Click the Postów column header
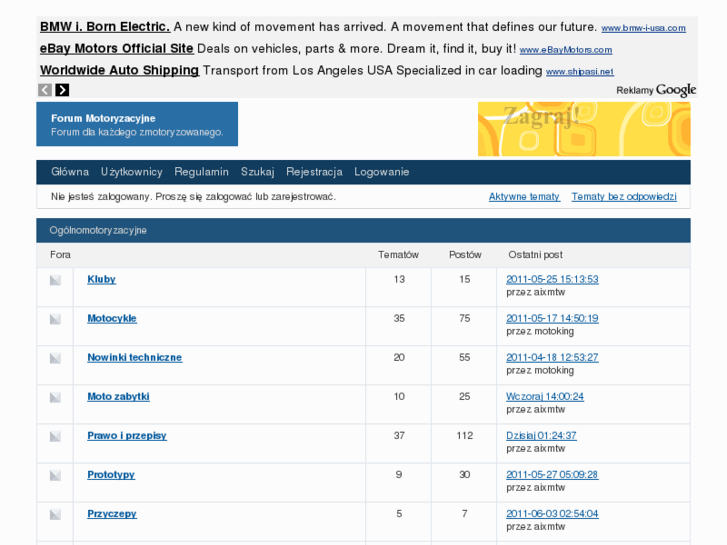This screenshot has width=727, height=545. [x=465, y=255]
